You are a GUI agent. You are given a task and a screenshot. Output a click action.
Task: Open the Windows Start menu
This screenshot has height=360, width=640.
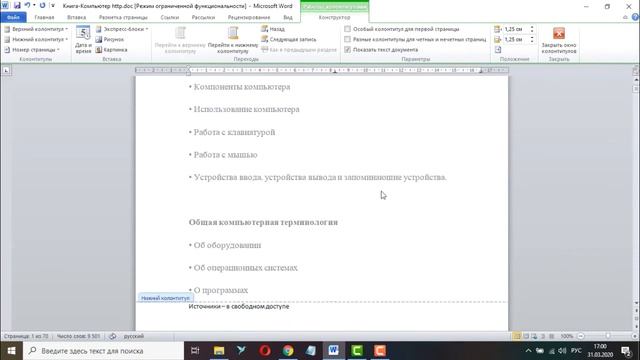pos(11,351)
